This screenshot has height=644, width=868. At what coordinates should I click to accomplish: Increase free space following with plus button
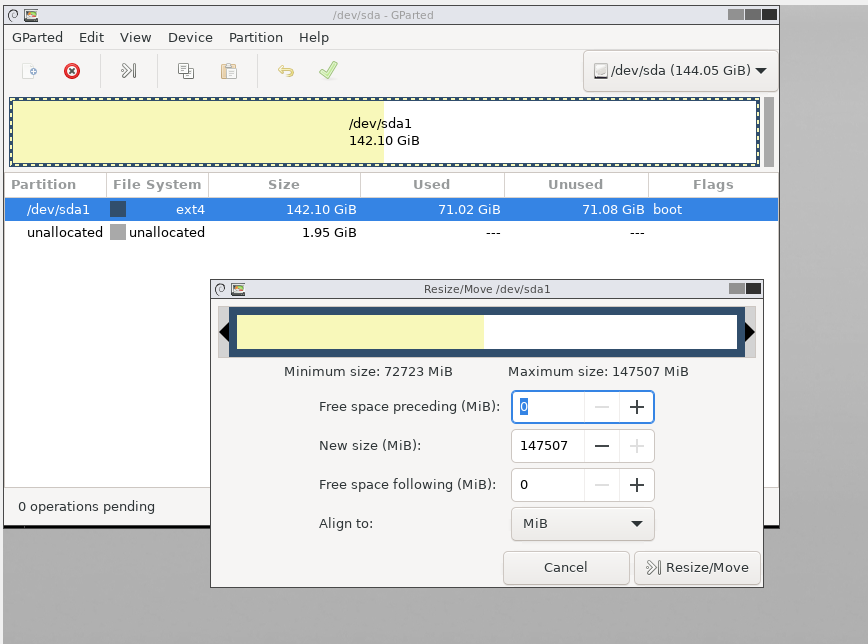[x=635, y=485]
